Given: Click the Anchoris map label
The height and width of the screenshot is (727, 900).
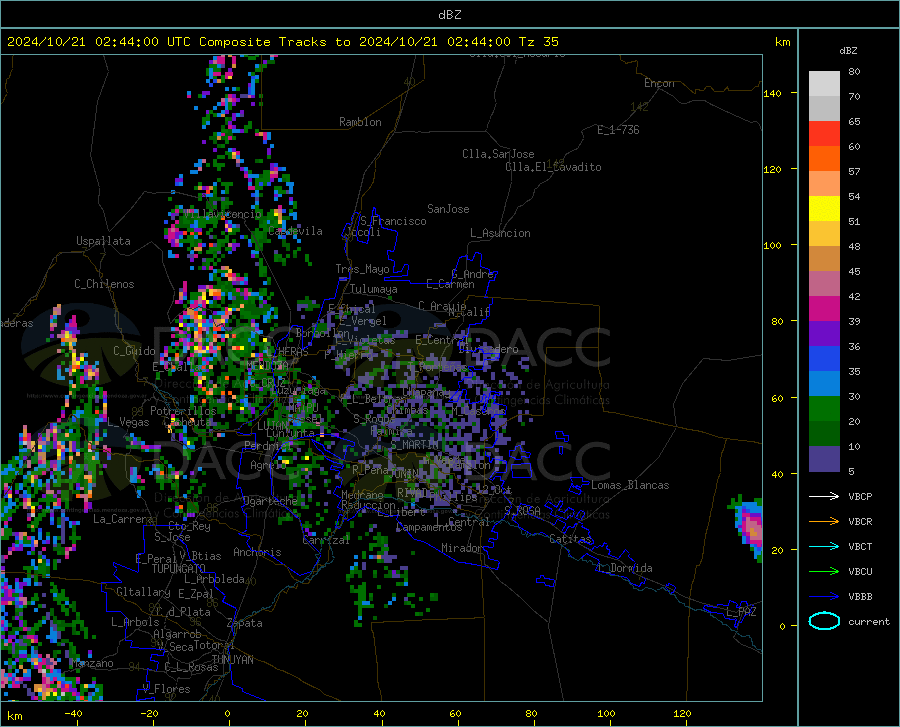Looking at the screenshot, I should (257, 552).
